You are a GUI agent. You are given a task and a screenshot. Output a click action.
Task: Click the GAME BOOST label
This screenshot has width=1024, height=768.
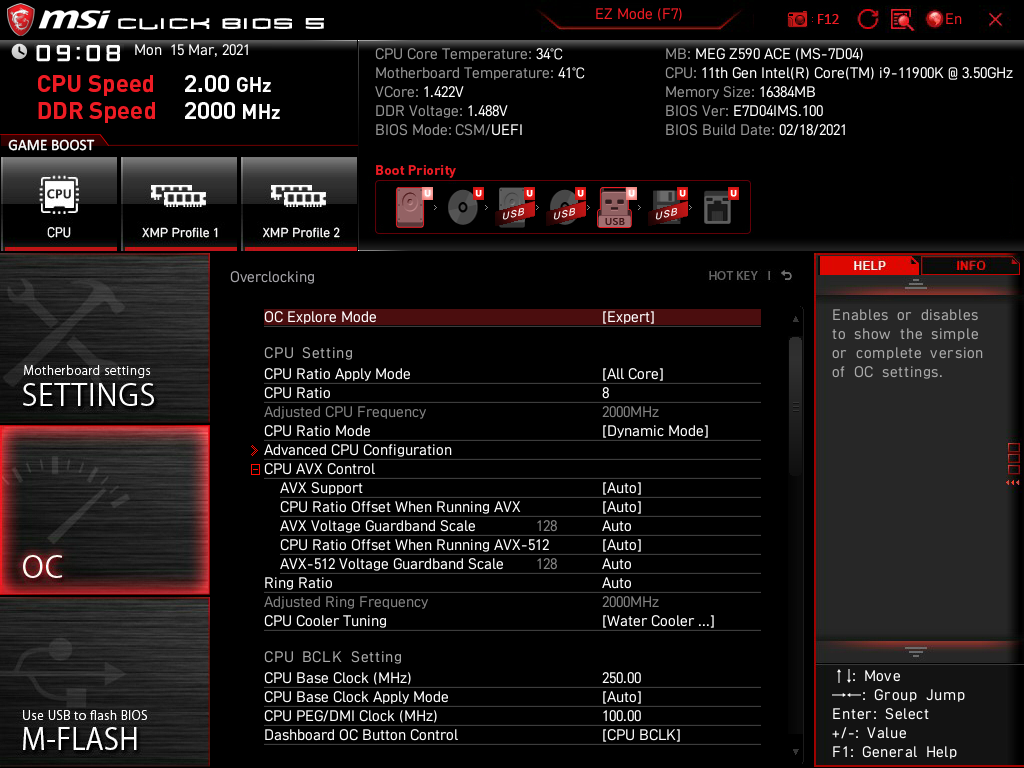[51, 145]
